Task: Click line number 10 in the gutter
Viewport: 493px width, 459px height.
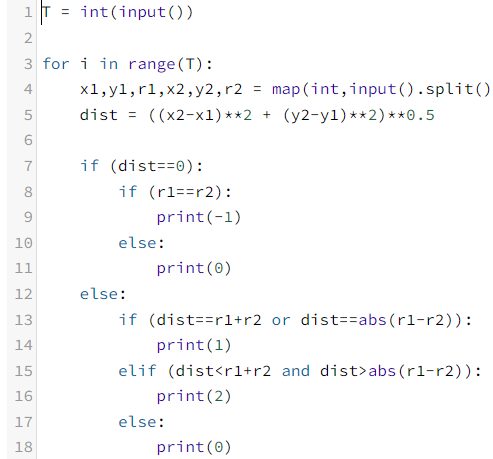Action: tap(24, 243)
